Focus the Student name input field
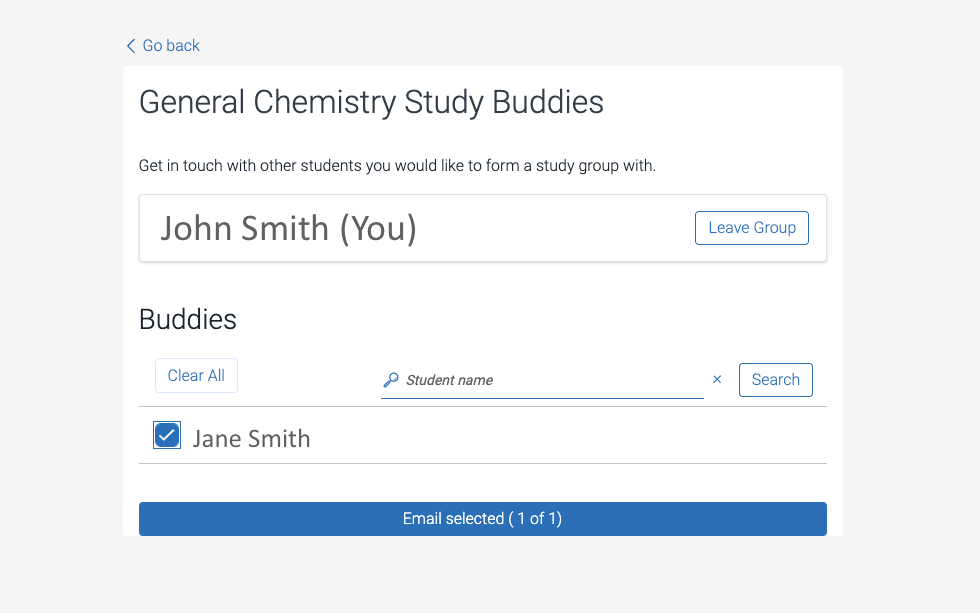This screenshot has width=980, height=613. (550, 380)
